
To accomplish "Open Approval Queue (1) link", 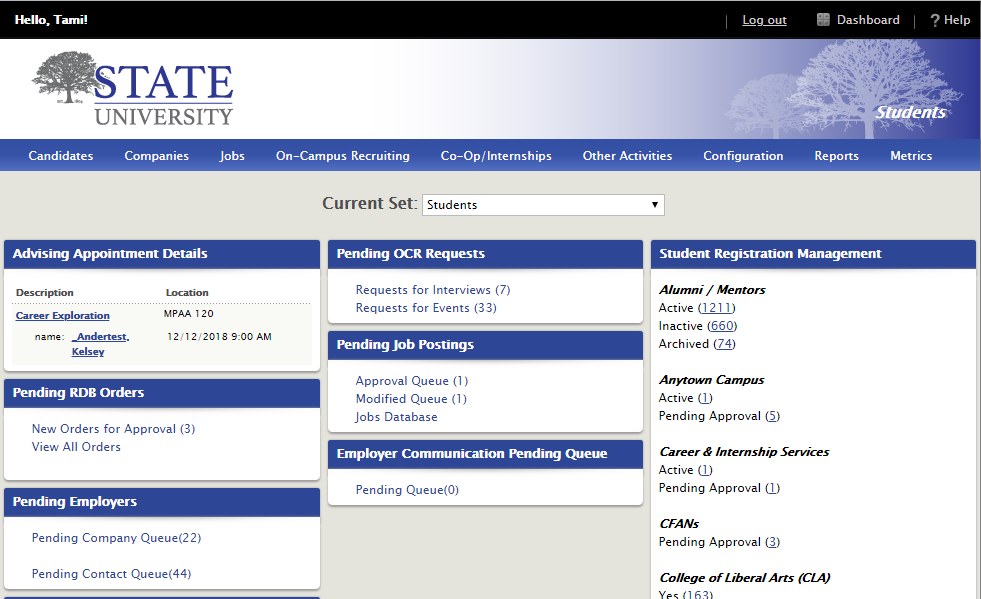I will (x=412, y=381).
